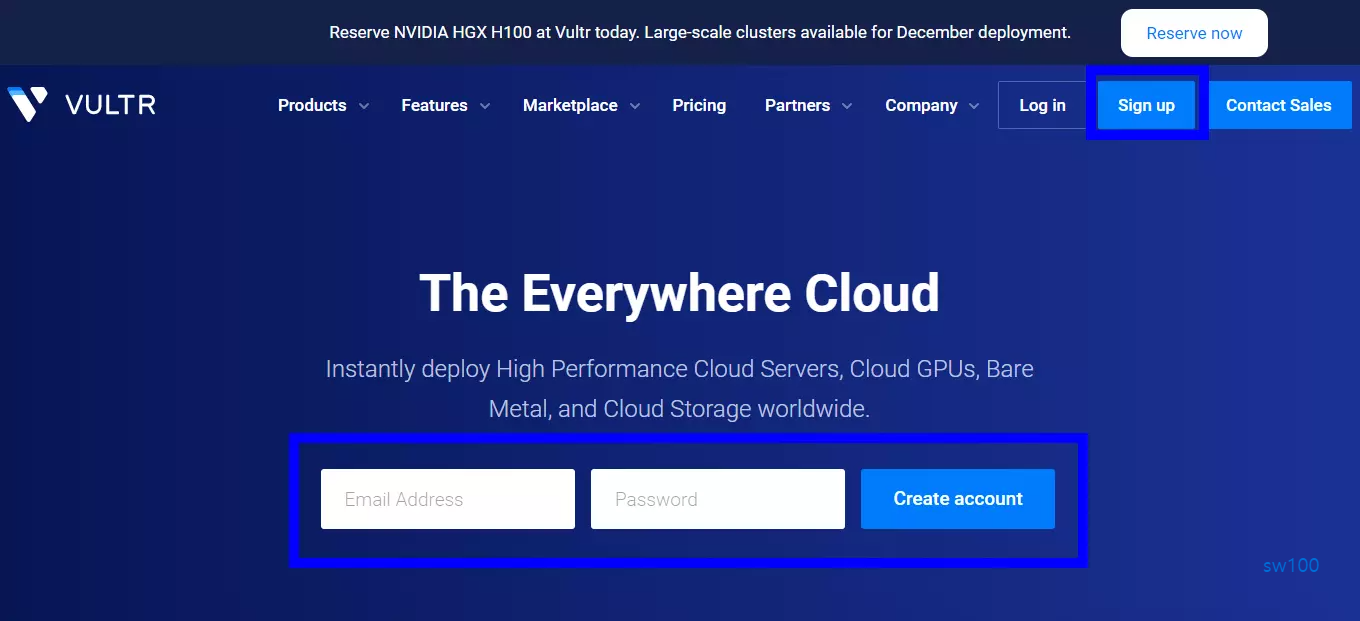Click the highlighted Sign up button

point(1146,105)
